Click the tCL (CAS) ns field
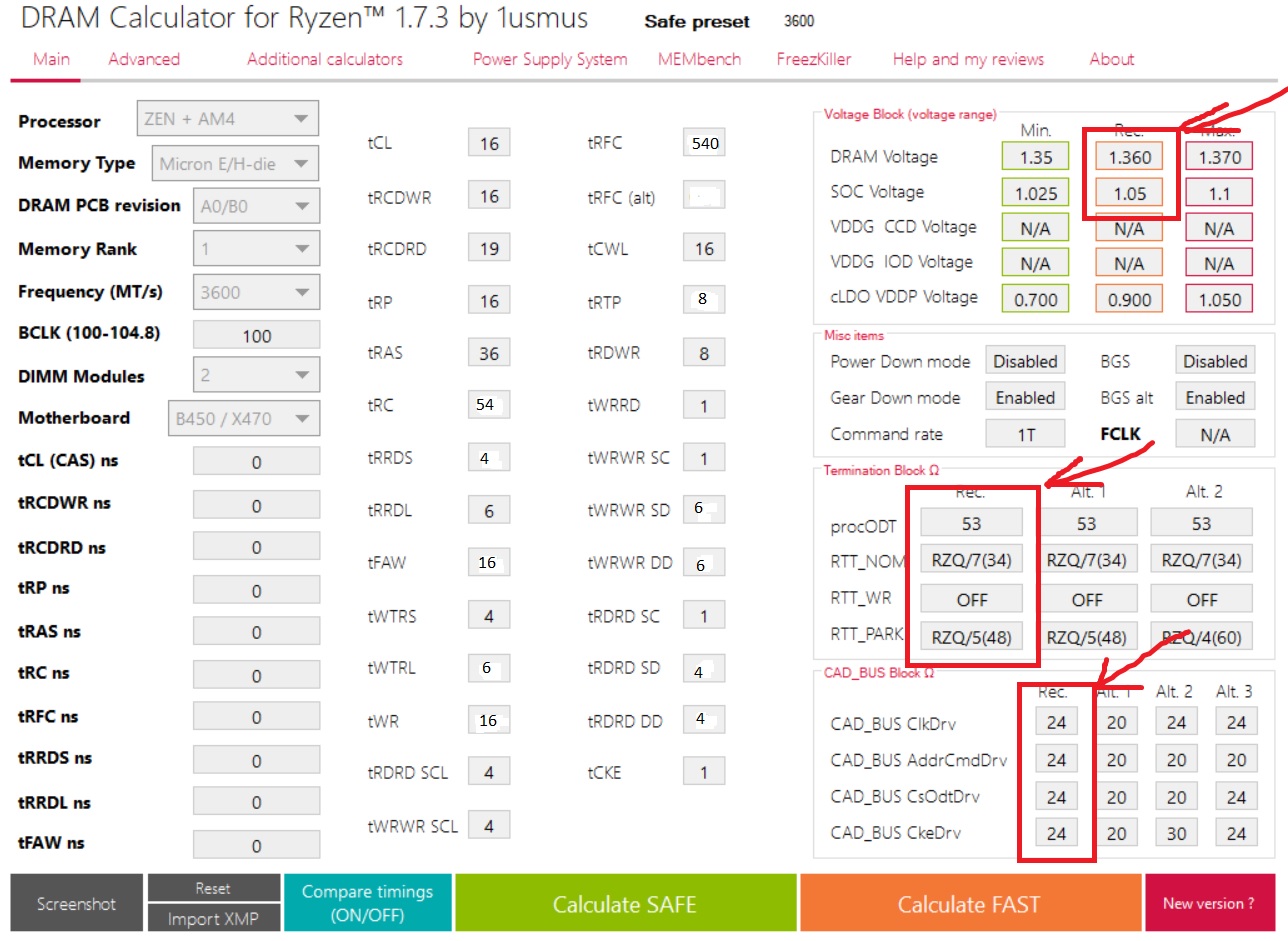Viewport: 1288px width, 941px height. pos(256,462)
